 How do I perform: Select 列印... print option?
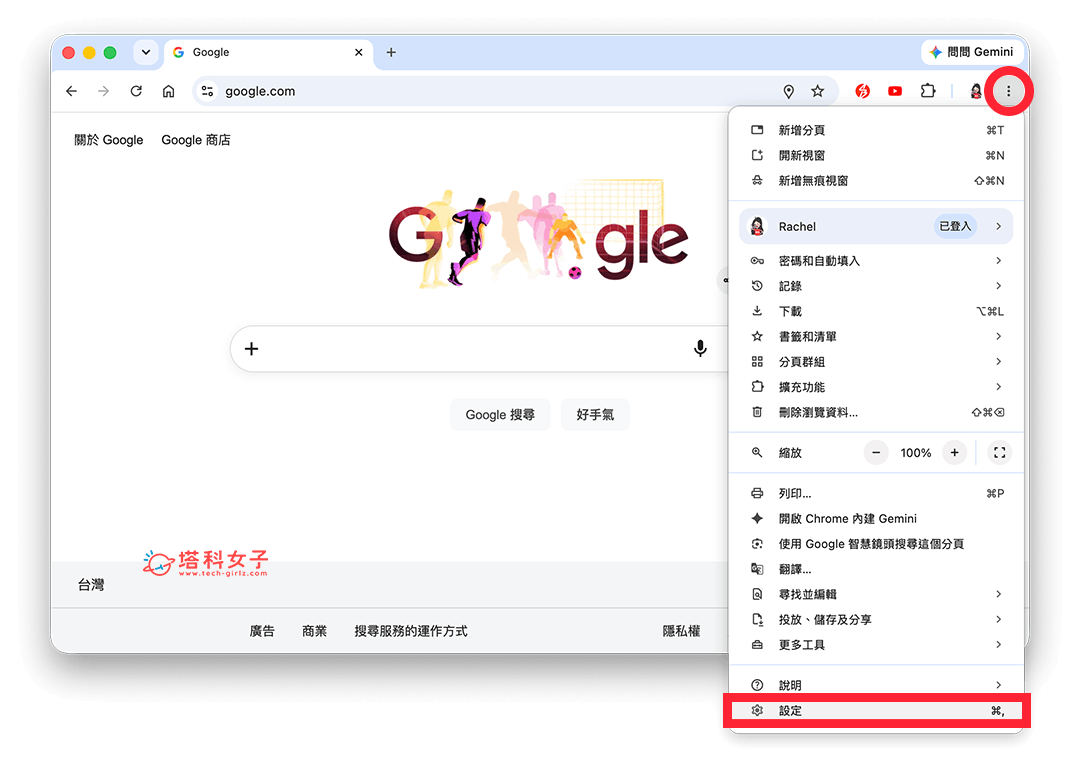click(x=876, y=493)
